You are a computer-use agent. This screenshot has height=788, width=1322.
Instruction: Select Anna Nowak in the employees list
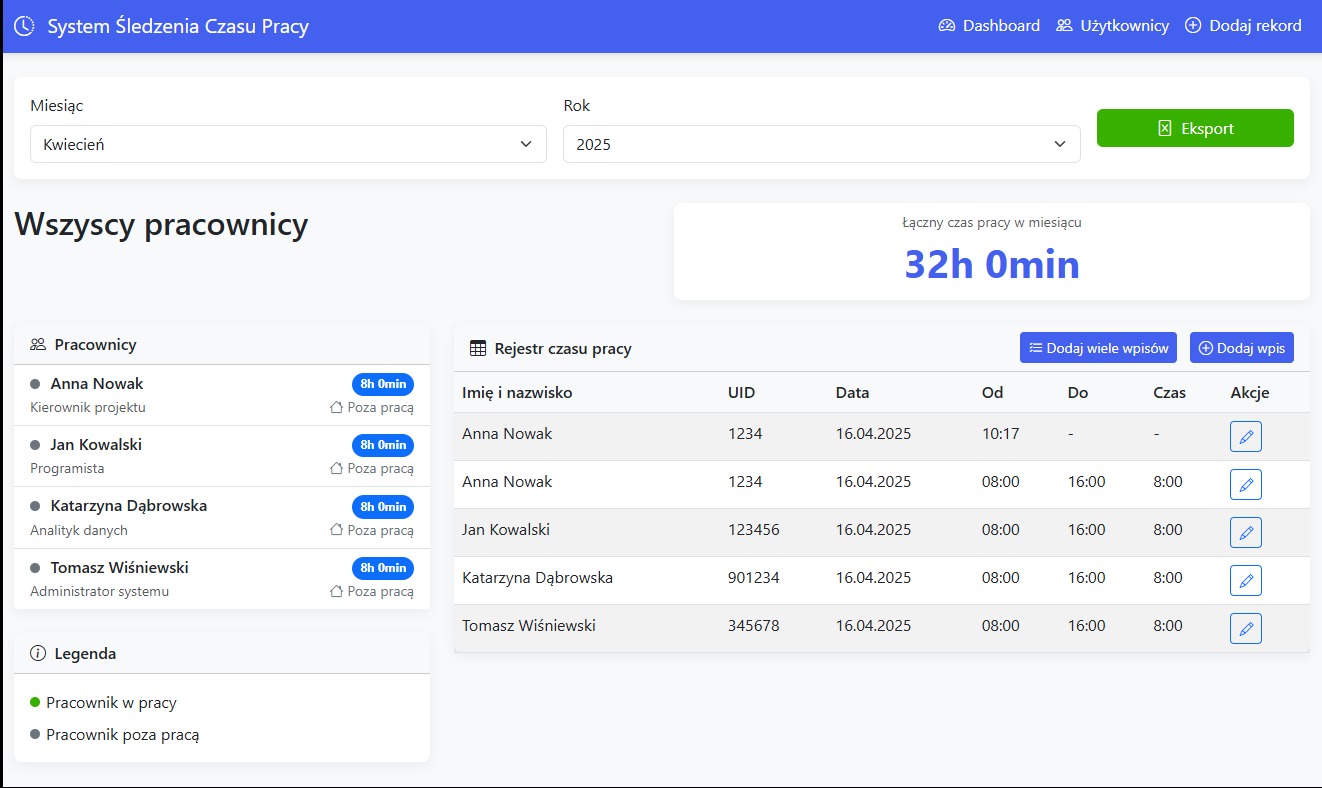pyautogui.click(x=97, y=384)
